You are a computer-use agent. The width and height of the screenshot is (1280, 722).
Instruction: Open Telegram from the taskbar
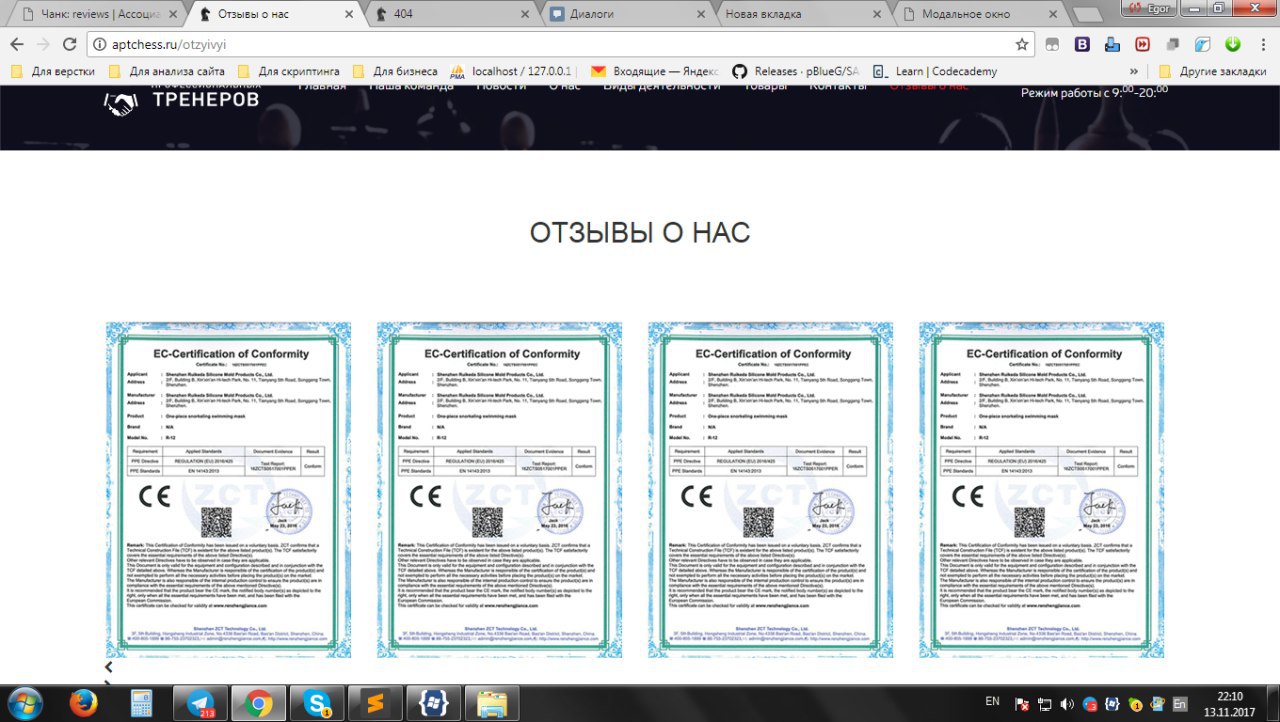[x=200, y=704]
